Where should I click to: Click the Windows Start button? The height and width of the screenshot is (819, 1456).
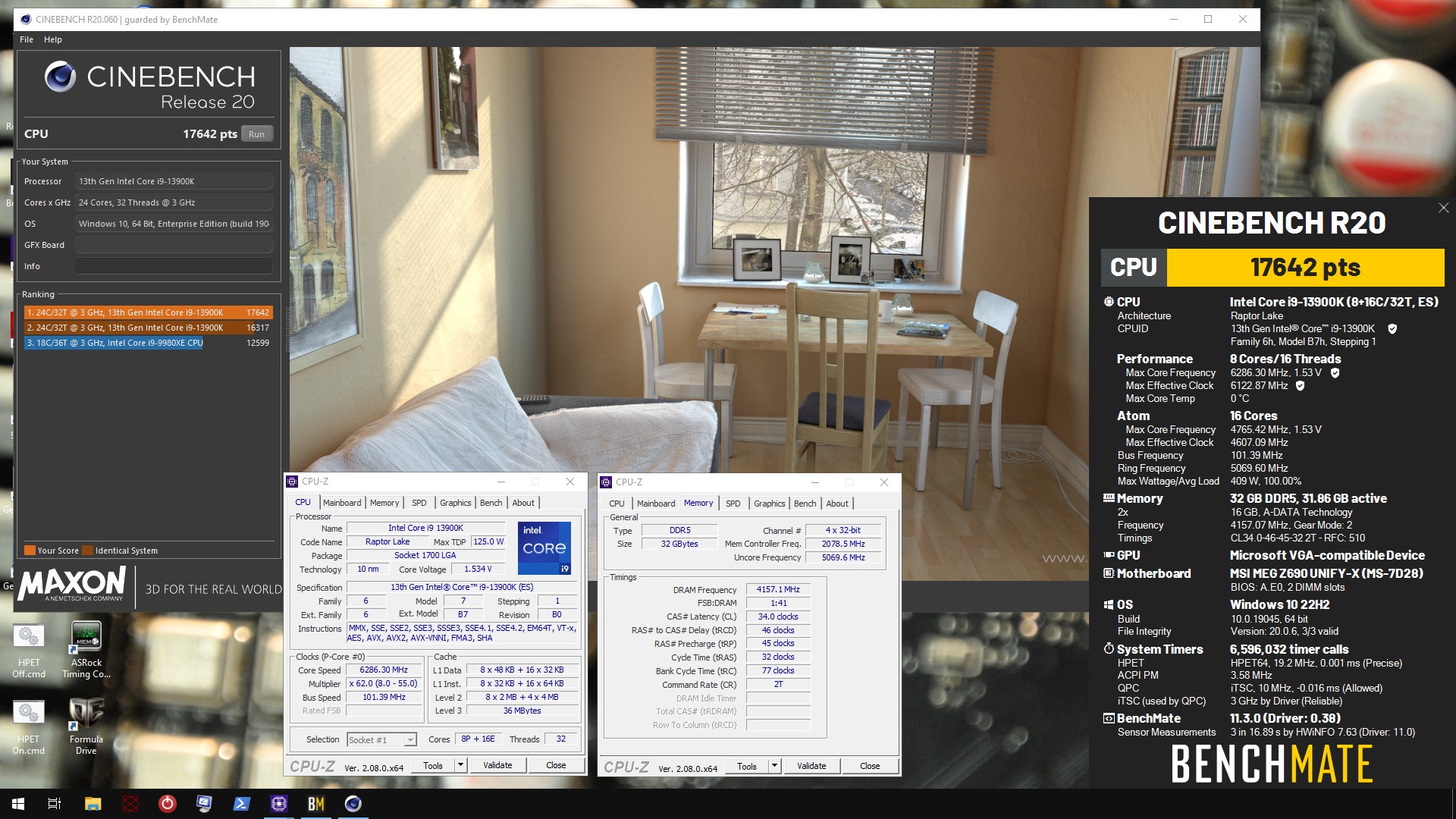coord(18,804)
